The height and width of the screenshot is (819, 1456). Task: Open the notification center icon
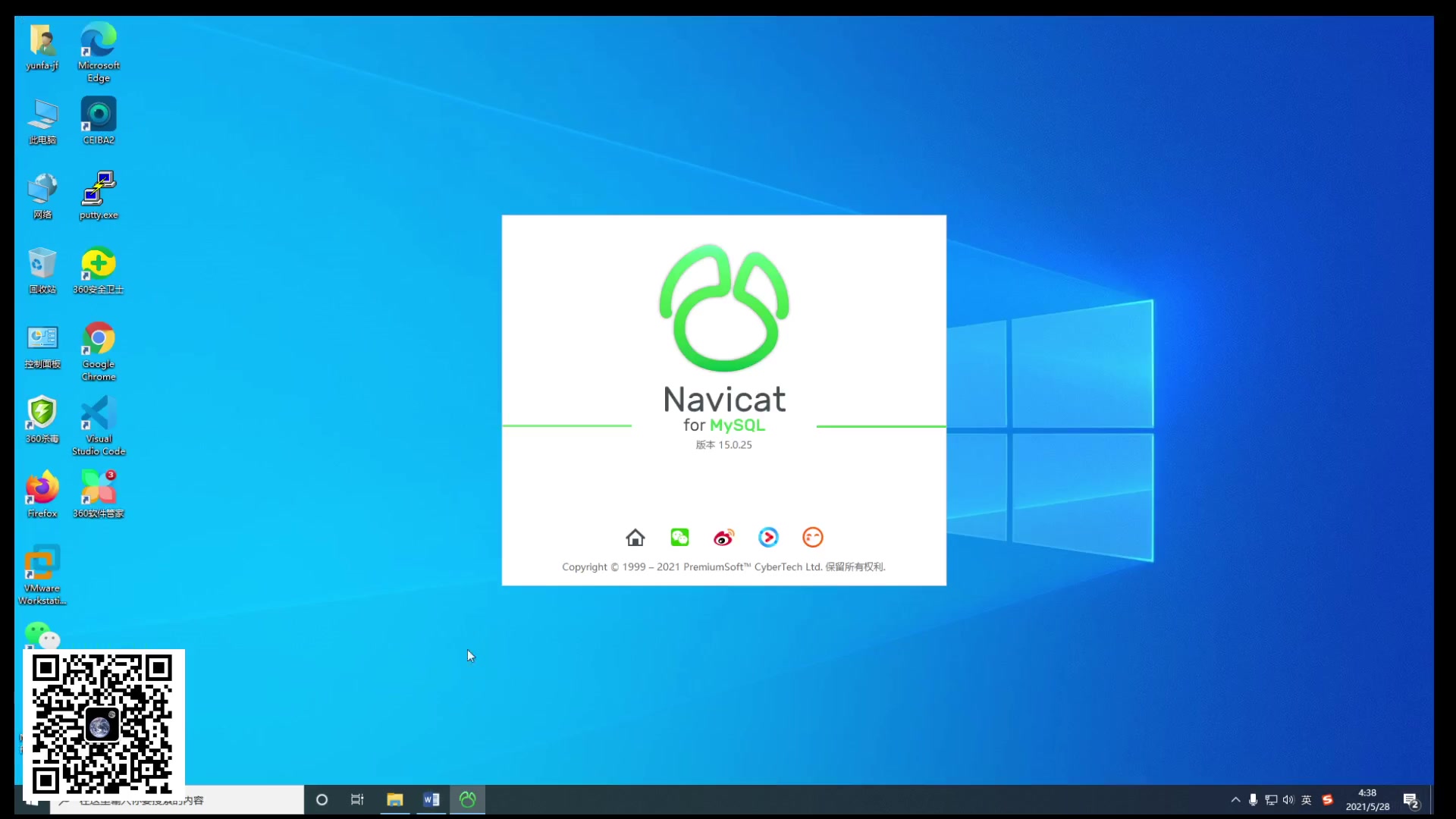point(1411,800)
